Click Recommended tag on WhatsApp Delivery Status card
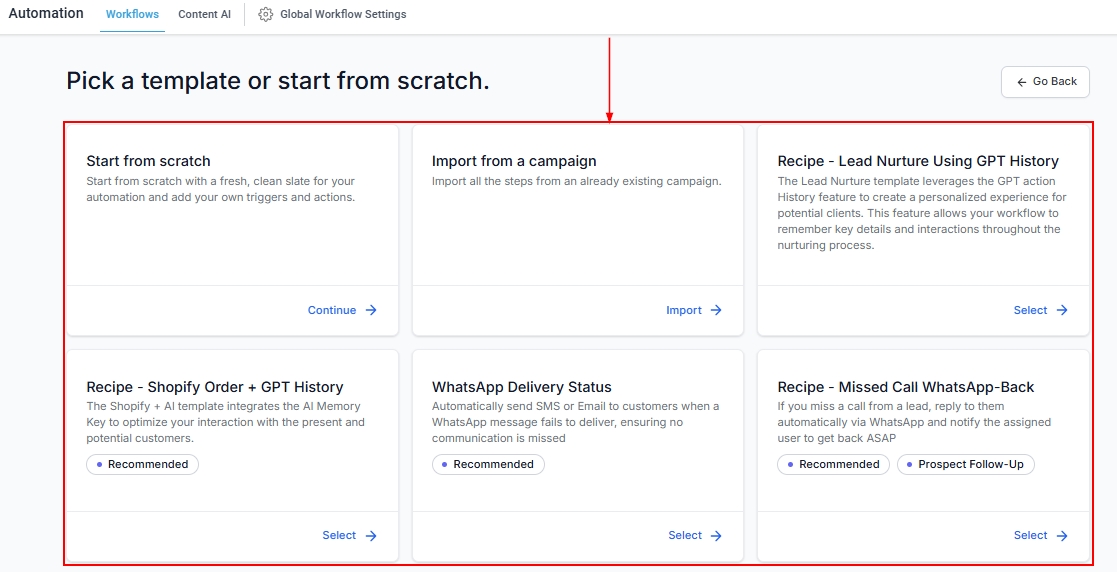Viewport: 1117px width, 572px height. (x=488, y=464)
